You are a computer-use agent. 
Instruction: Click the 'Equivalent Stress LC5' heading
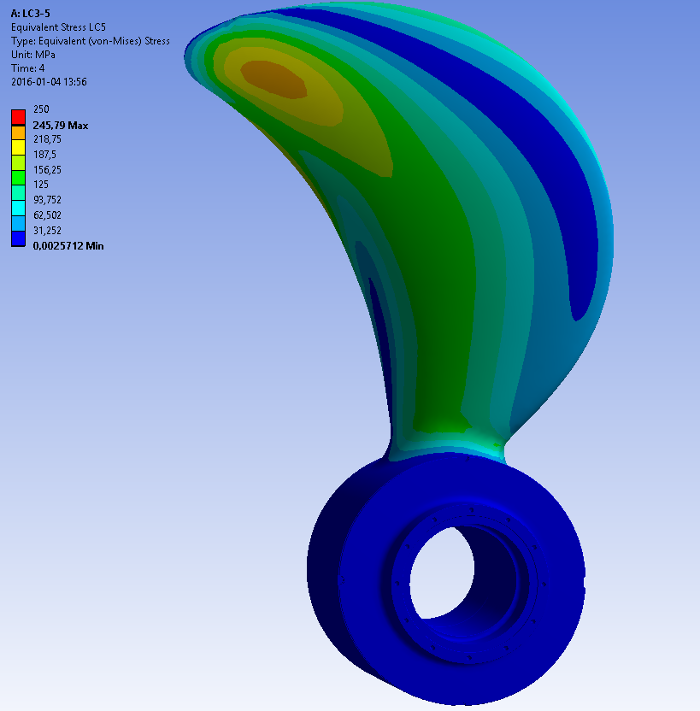click(58, 27)
